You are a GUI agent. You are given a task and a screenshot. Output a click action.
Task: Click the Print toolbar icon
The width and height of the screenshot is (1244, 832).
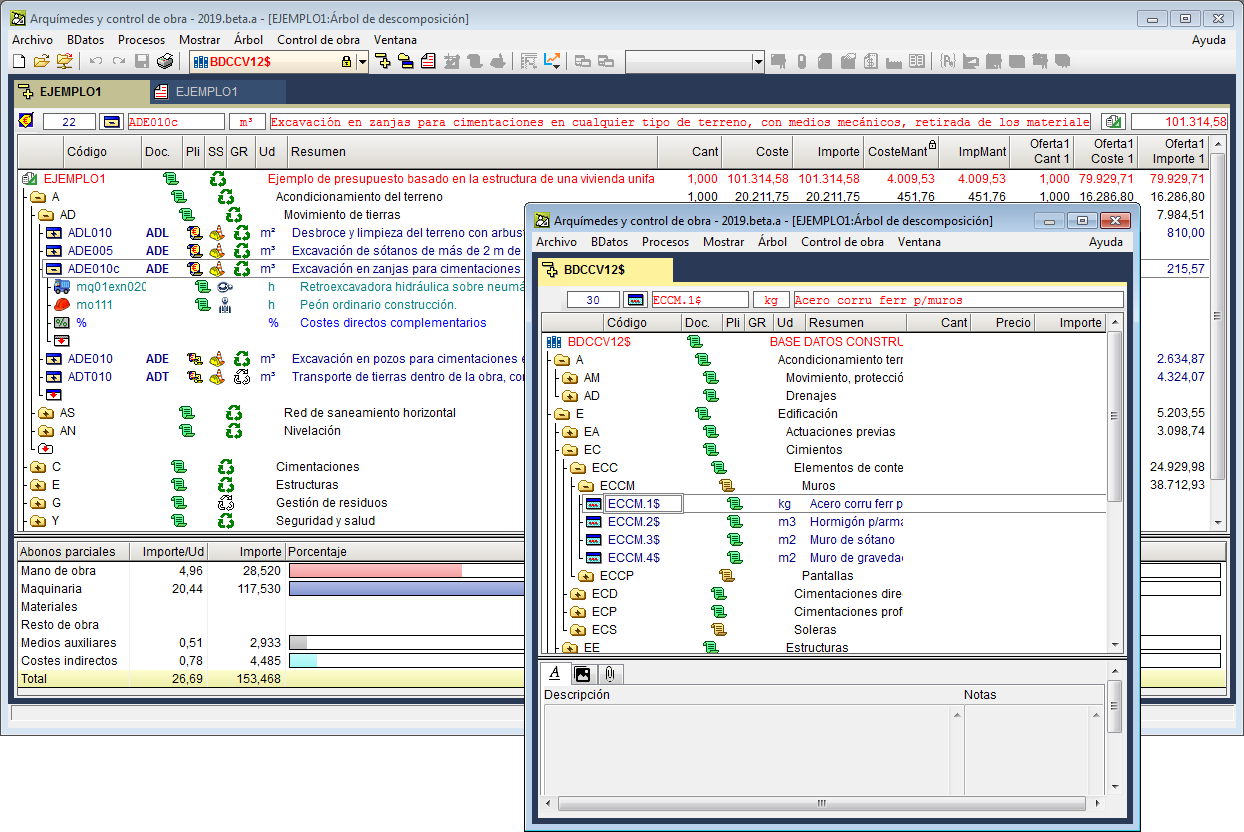coord(165,62)
